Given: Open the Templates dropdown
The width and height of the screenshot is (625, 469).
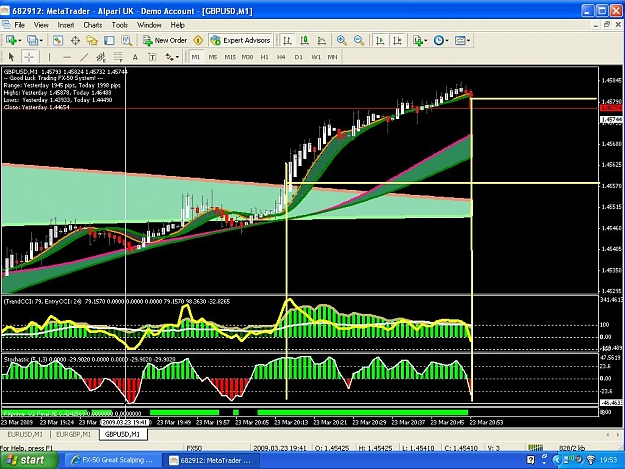Looking at the screenshot, I should pos(462,40).
